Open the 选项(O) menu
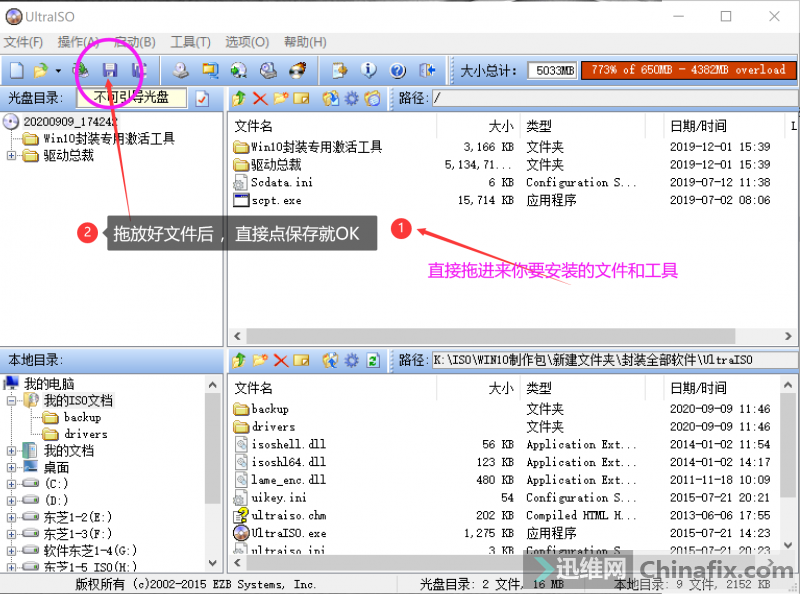Image resolution: width=800 pixels, height=594 pixels. [247, 42]
